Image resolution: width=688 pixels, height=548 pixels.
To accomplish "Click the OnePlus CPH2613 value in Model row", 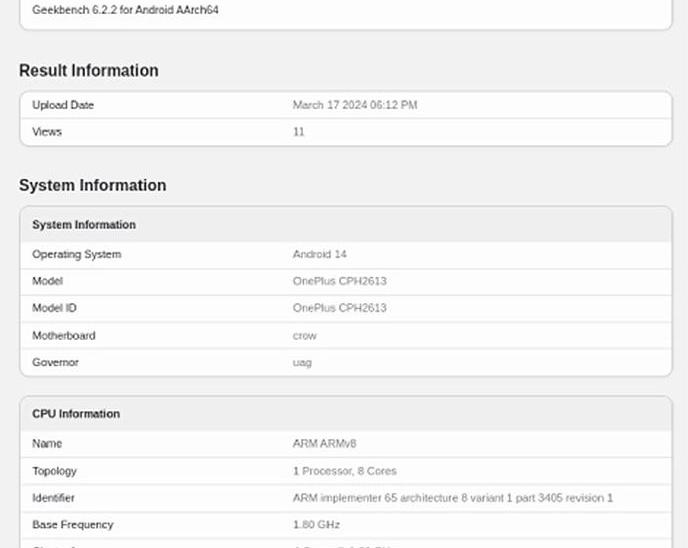I will click(x=339, y=281).
